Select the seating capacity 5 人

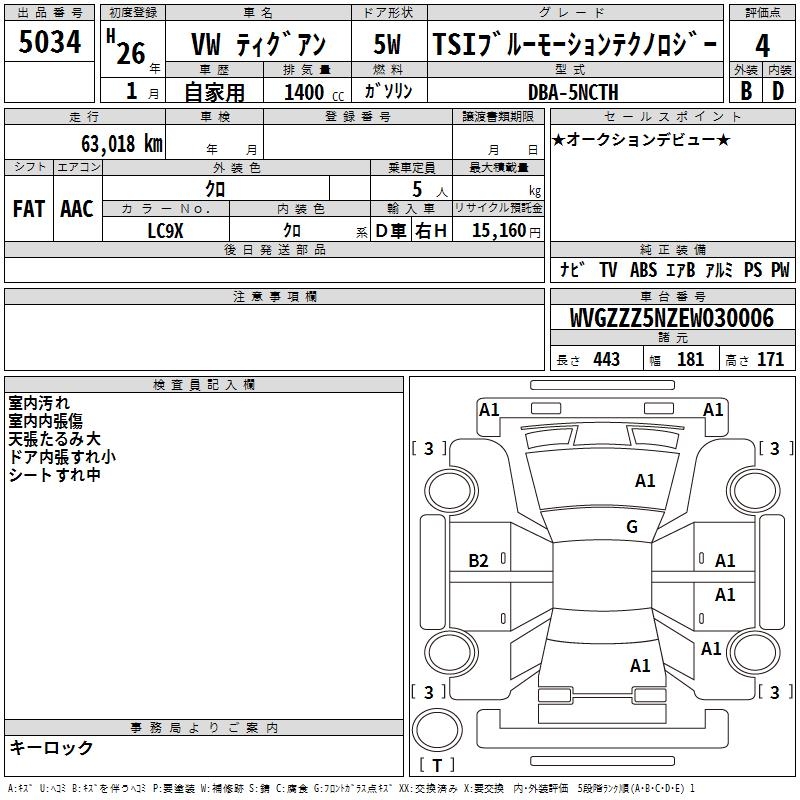point(430,190)
